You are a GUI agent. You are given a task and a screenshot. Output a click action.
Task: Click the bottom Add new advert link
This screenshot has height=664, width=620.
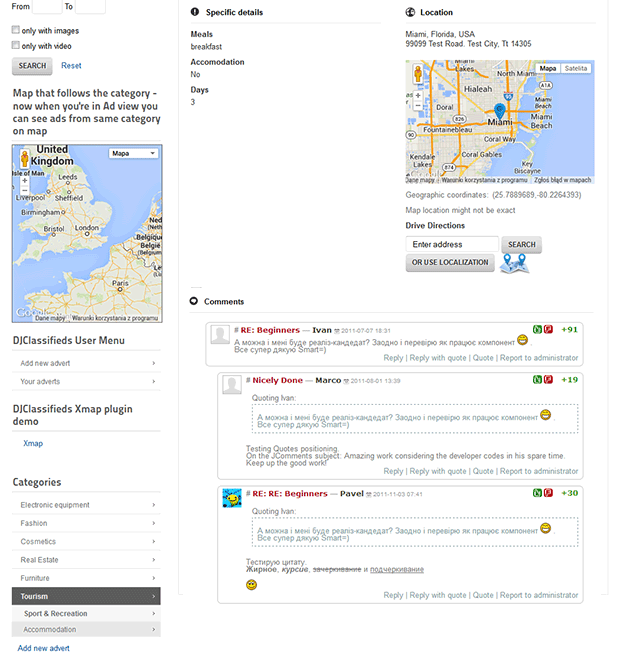[x=44, y=648]
